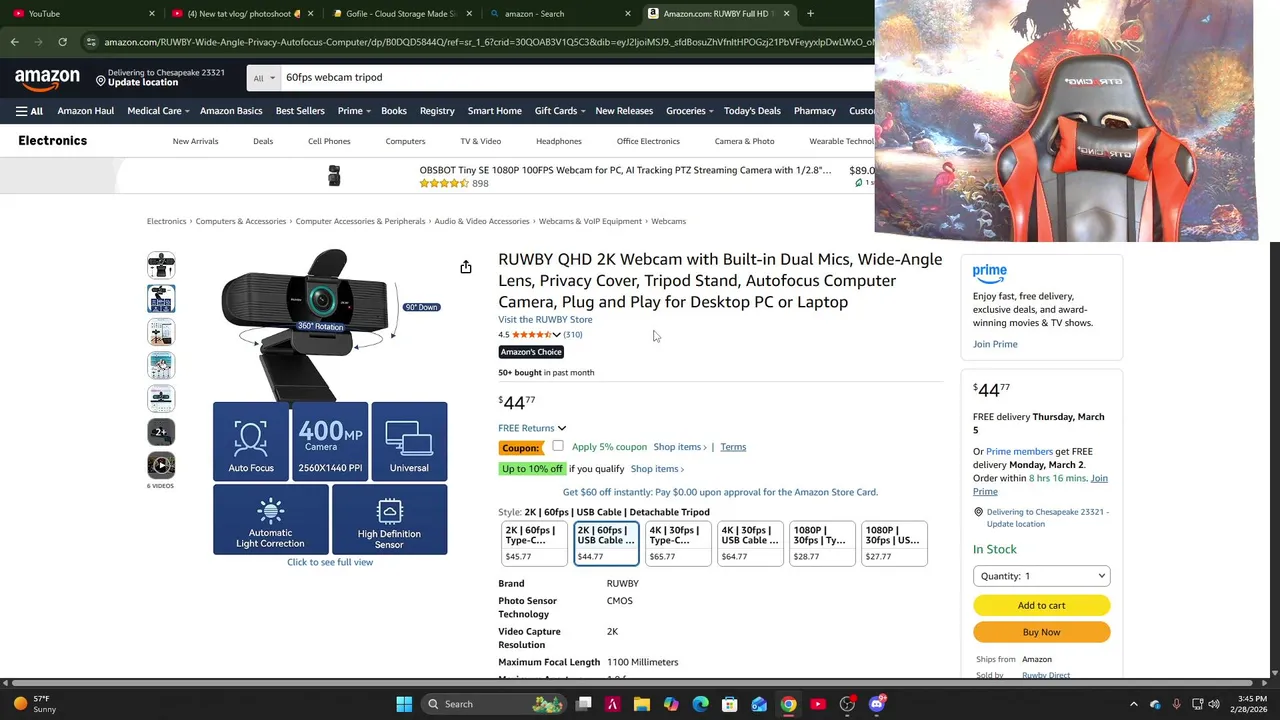
Task: Click the delivery location pin in the header
Action: point(101,79)
